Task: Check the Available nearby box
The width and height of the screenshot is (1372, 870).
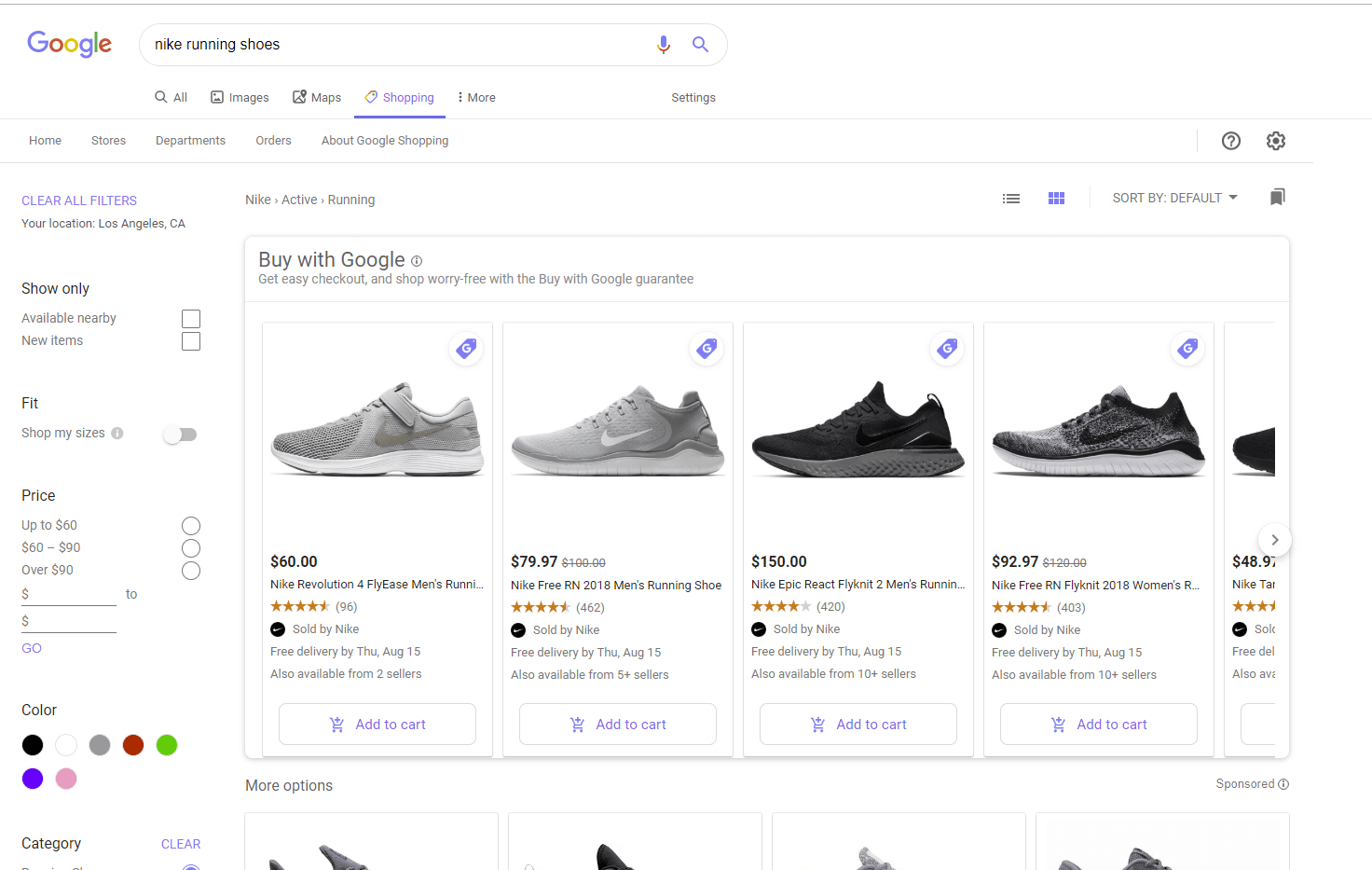Action: pyautogui.click(x=191, y=319)
